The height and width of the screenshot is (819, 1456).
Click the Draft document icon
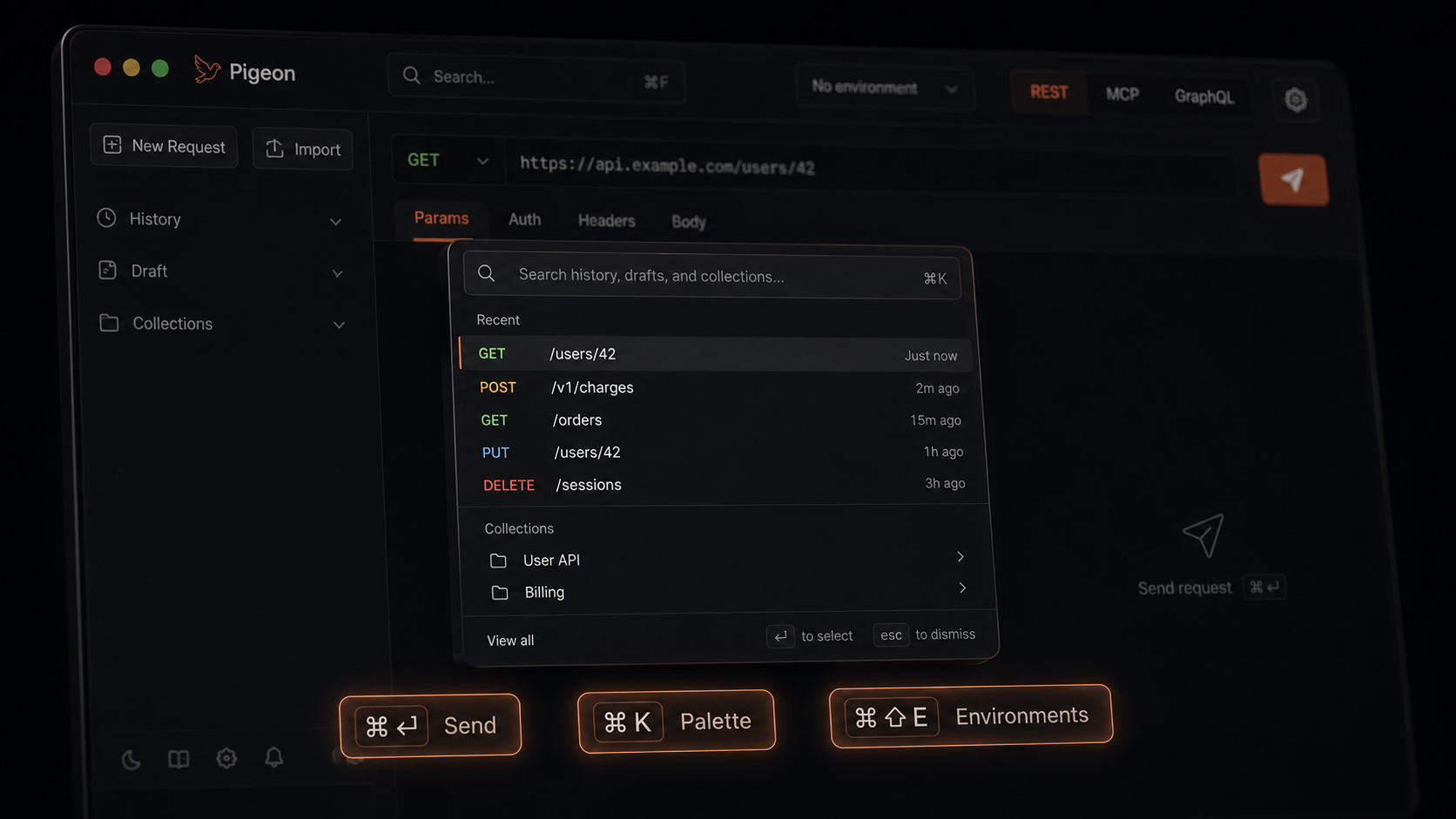108,270
